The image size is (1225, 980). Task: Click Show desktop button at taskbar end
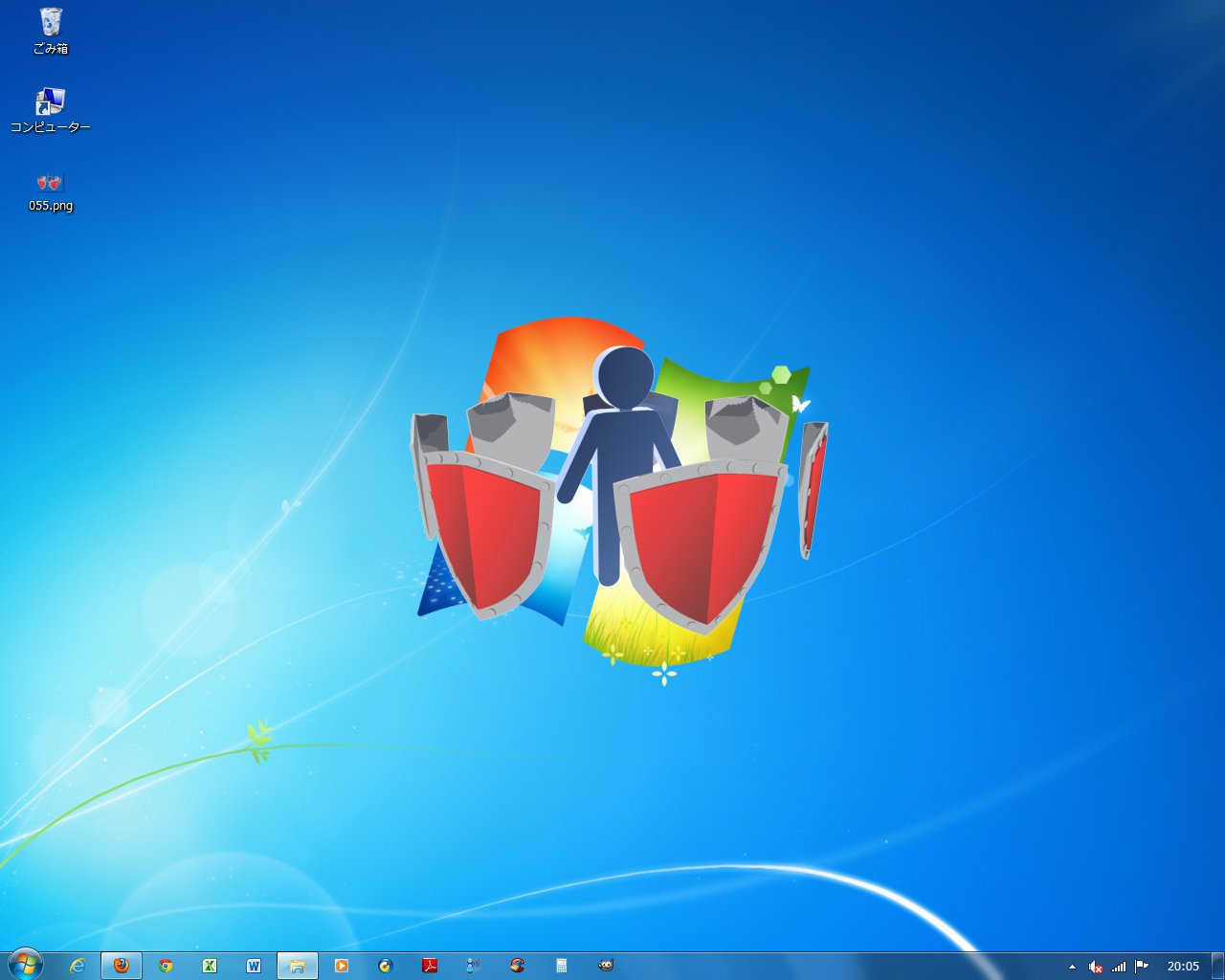point(1217,966)
